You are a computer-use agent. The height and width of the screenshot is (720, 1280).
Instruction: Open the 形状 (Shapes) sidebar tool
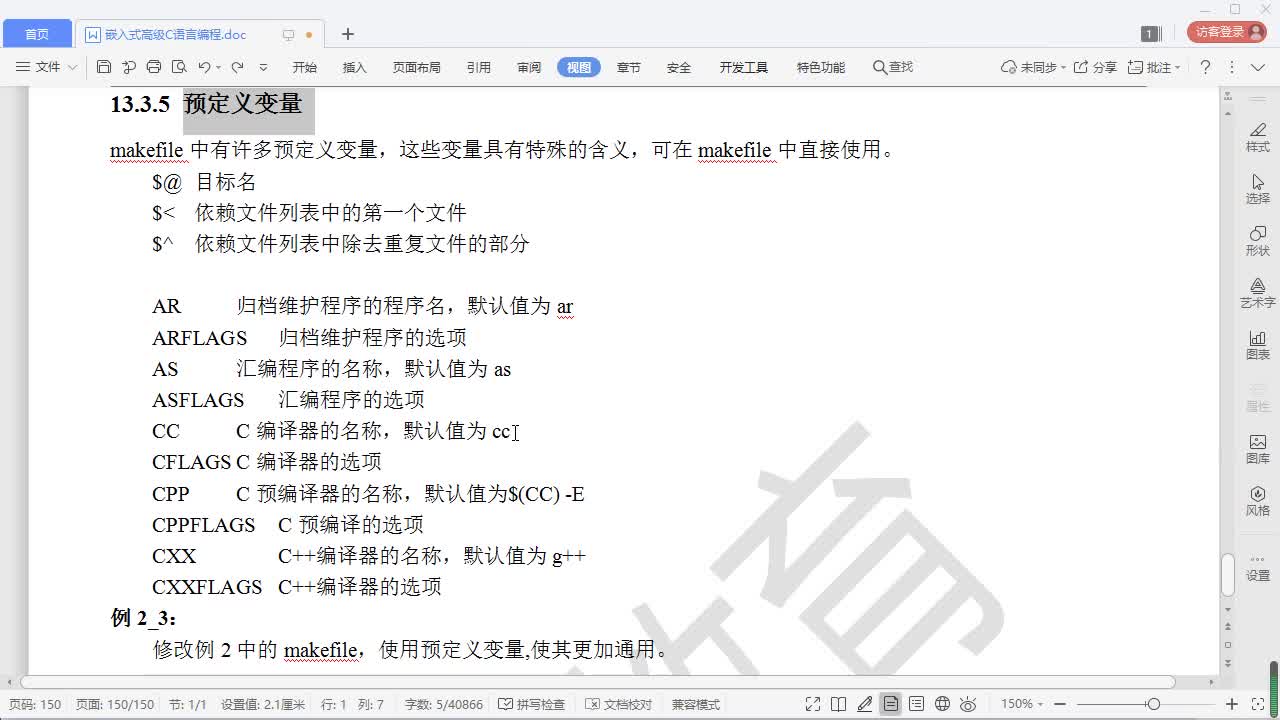coord(1257,241)
